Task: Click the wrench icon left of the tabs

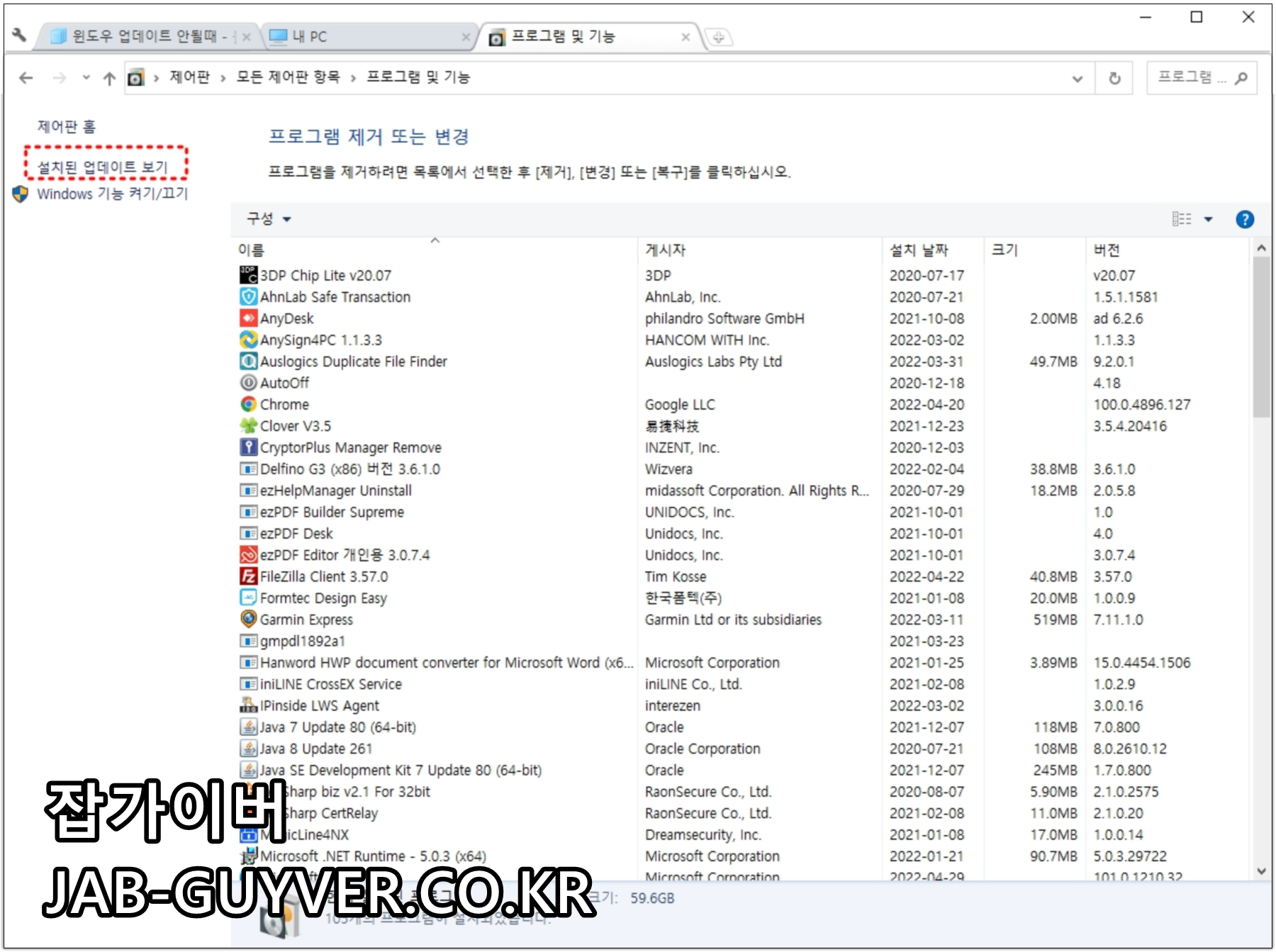Action: 20,35
